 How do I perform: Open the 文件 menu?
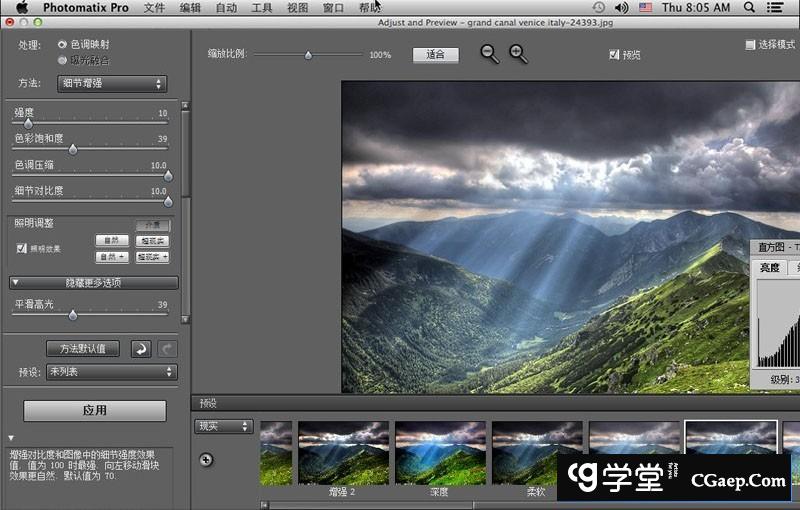[x=154, y=7]
